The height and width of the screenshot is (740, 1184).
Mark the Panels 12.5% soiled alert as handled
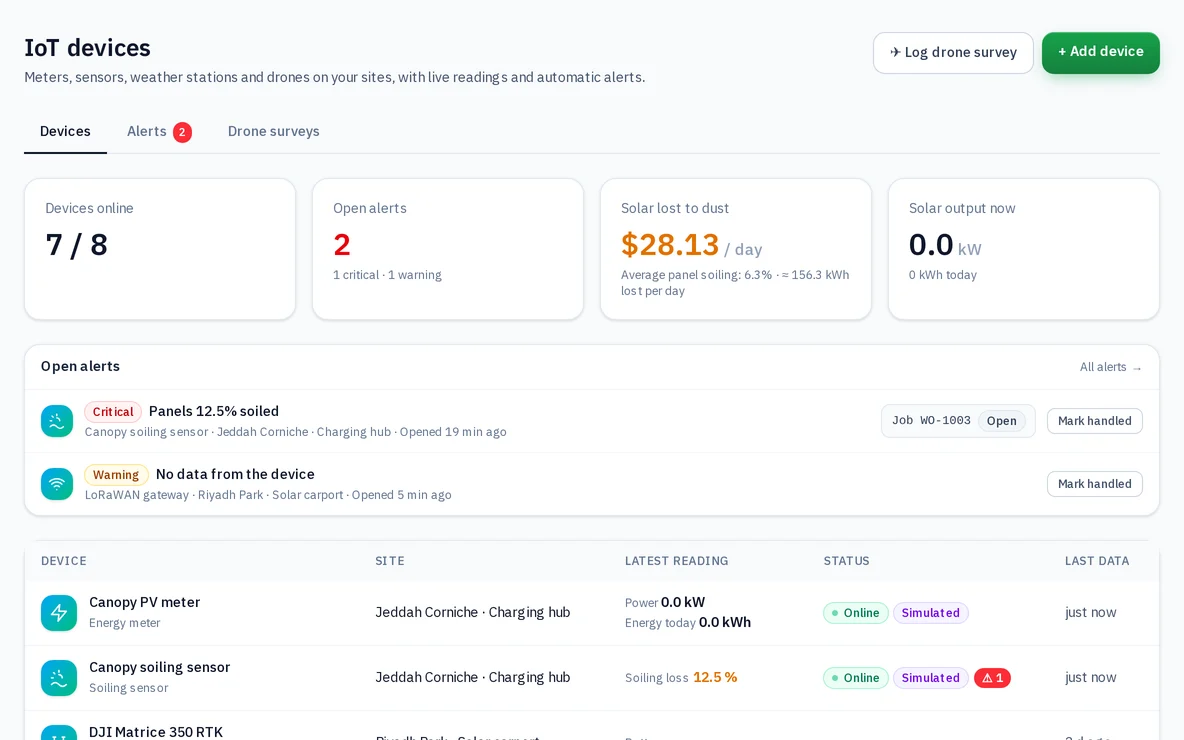[x=1094, y=421]
